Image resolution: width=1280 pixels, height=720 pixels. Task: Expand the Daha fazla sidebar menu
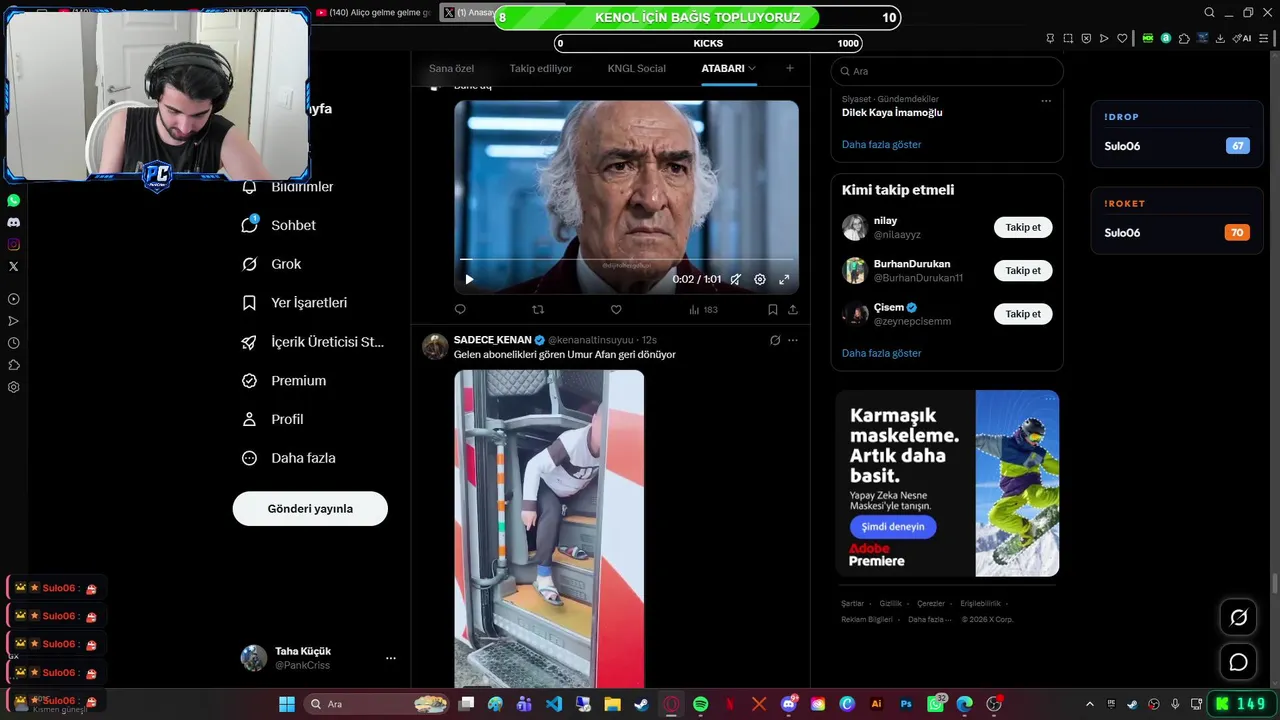pos(289,458)
